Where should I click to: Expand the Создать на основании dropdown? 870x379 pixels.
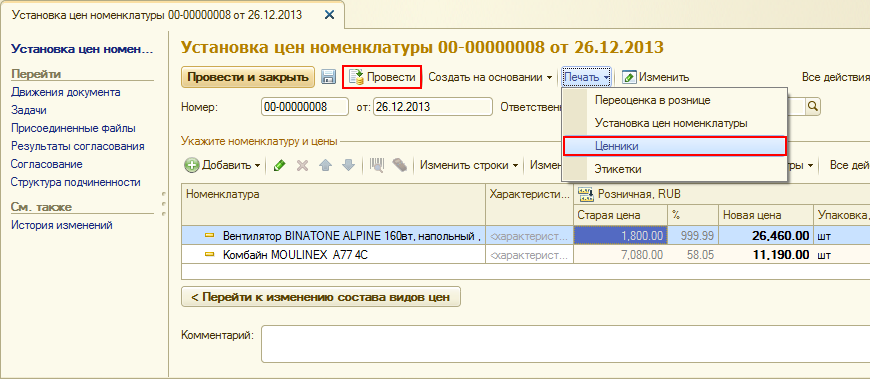(x=490, y=77)
